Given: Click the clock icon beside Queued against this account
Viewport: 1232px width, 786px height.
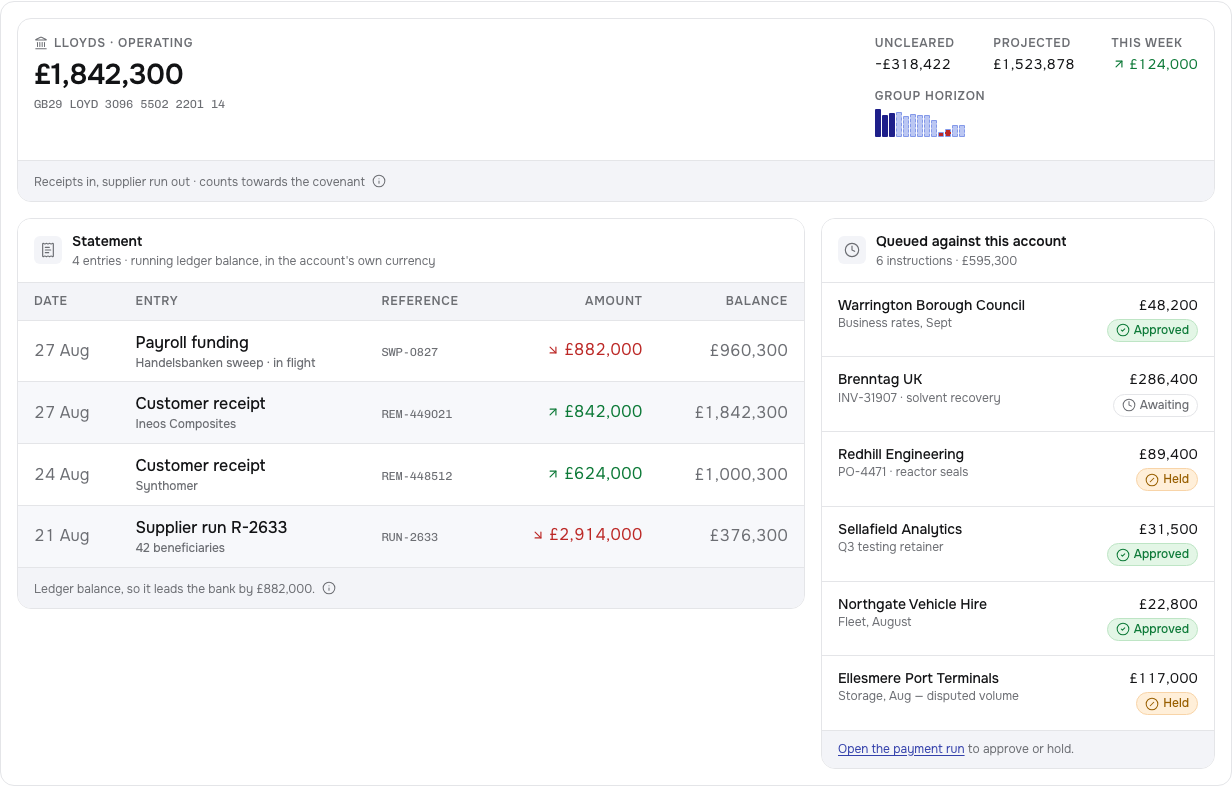Looking at the screenshot, I should (x=852, y=250).
